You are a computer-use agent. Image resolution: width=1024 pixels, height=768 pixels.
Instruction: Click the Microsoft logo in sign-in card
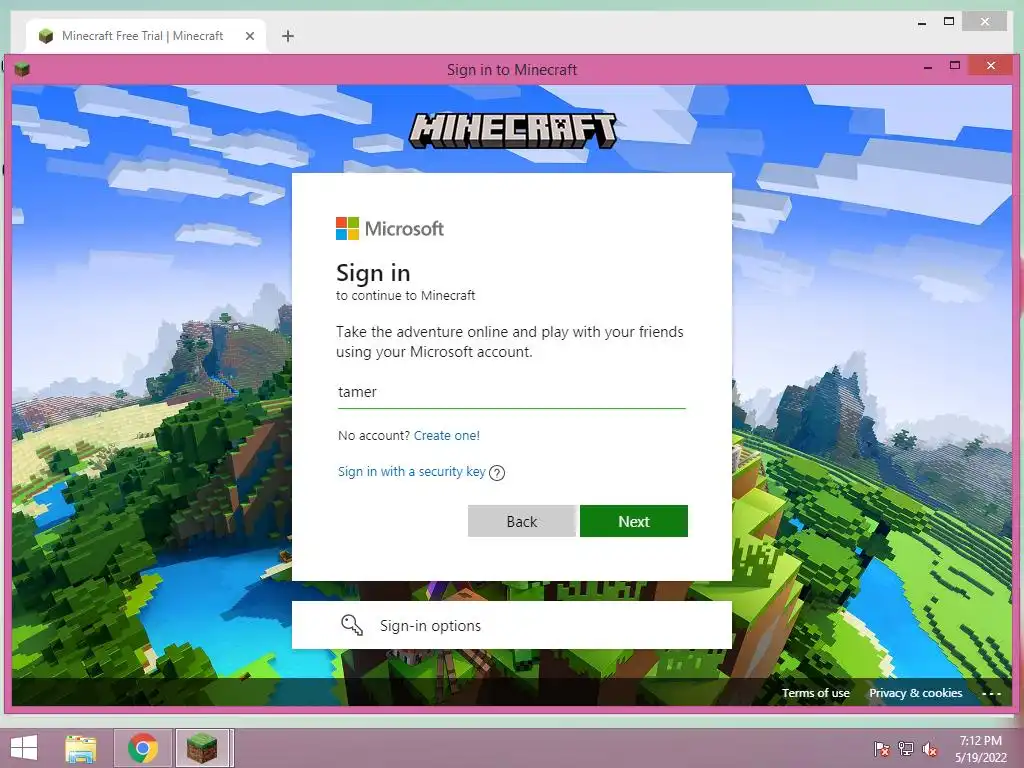[390, 229]
